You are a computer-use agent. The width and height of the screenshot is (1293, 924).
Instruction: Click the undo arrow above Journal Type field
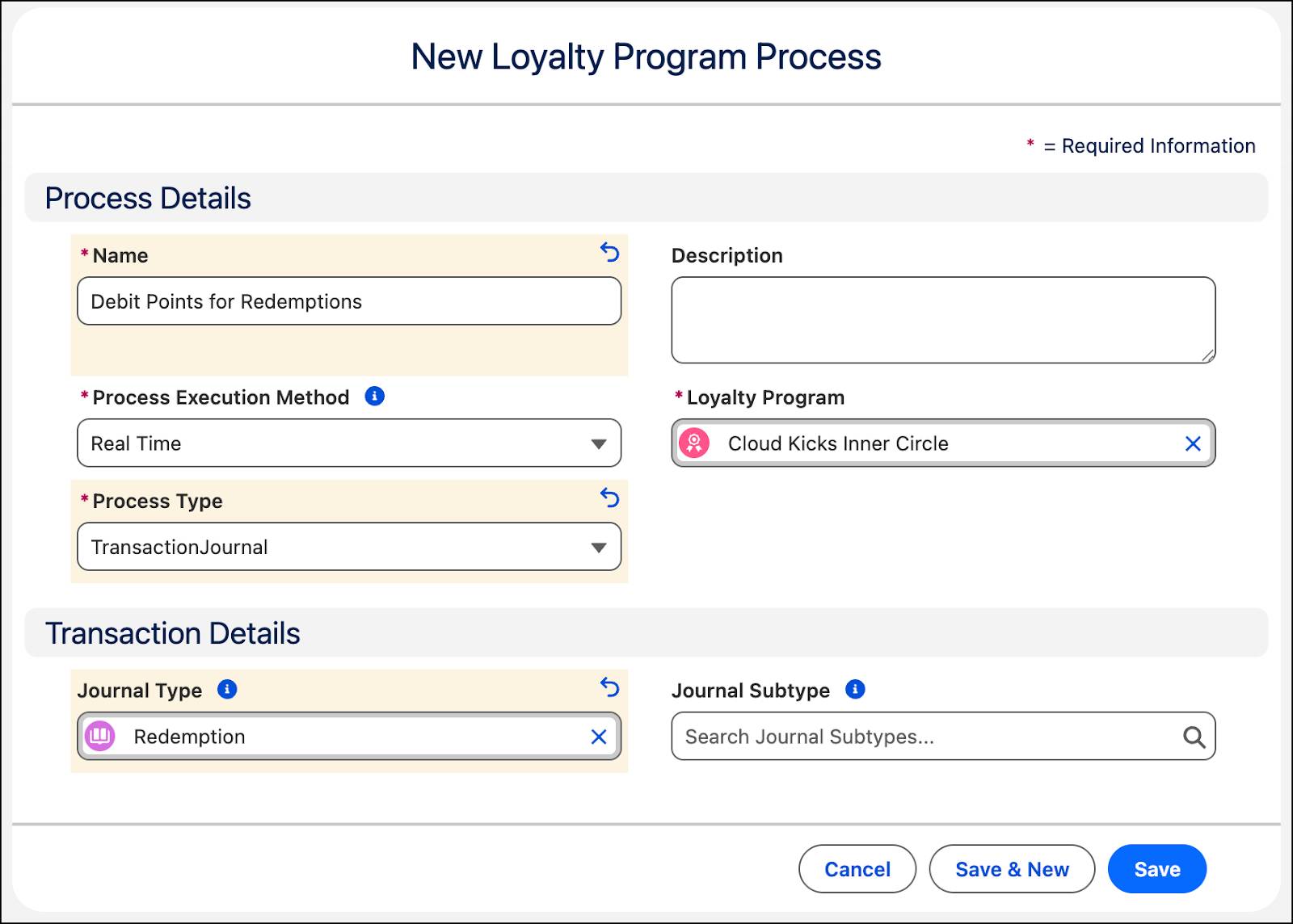[609, 688]
